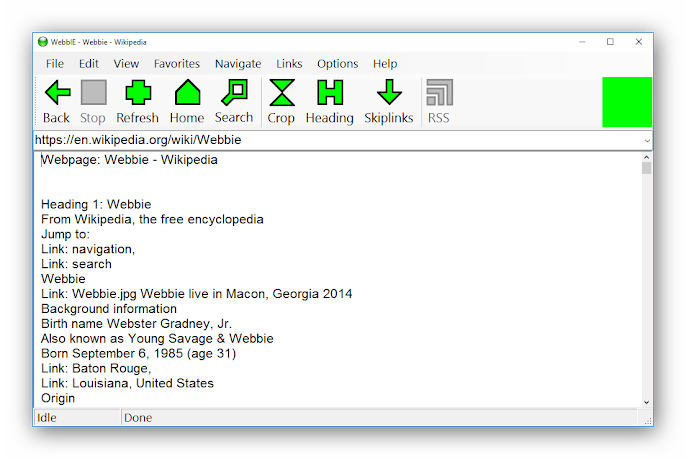Click 'Birth name Webster Gradney, Jr.' line
The image size is (686, 459).
tap(136, 323)
